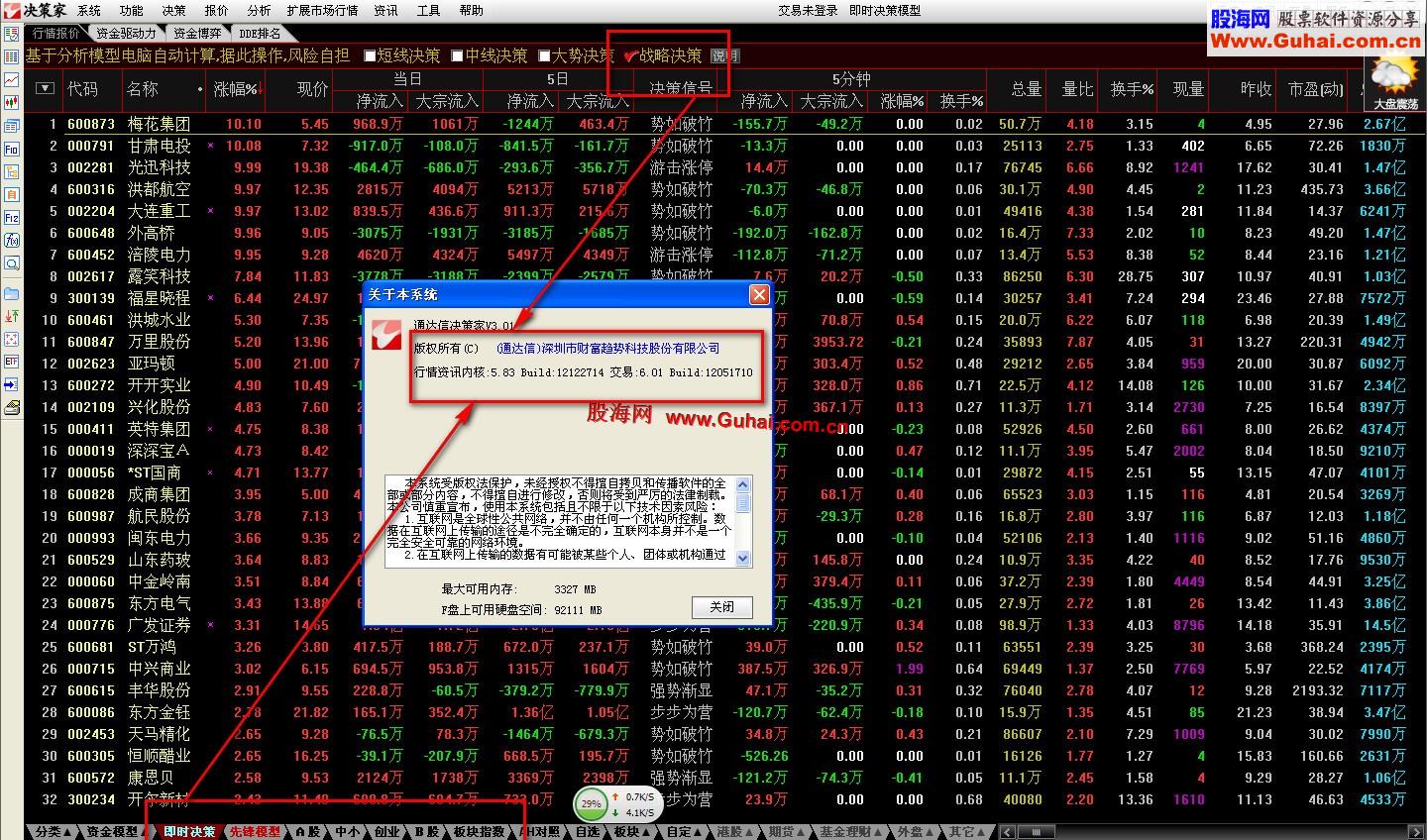Open the table column dropdown arrow
This screenshot has width=1427, height=840.
click(x=44, y=88)
